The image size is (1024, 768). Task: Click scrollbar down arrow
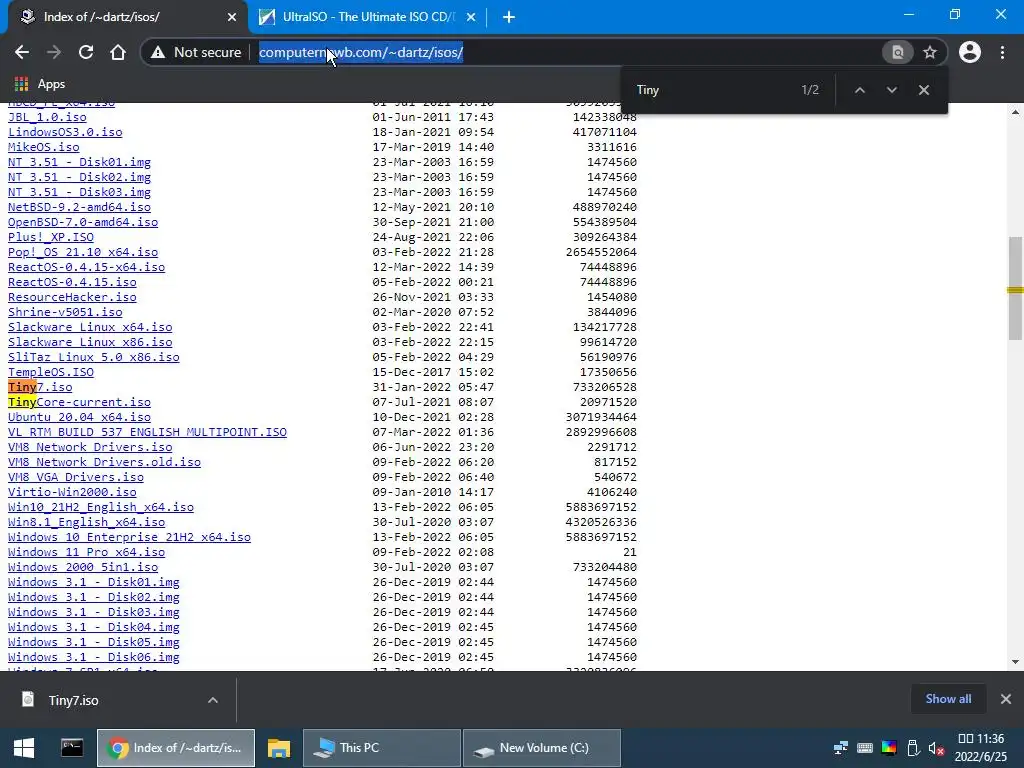[1015, 662]
